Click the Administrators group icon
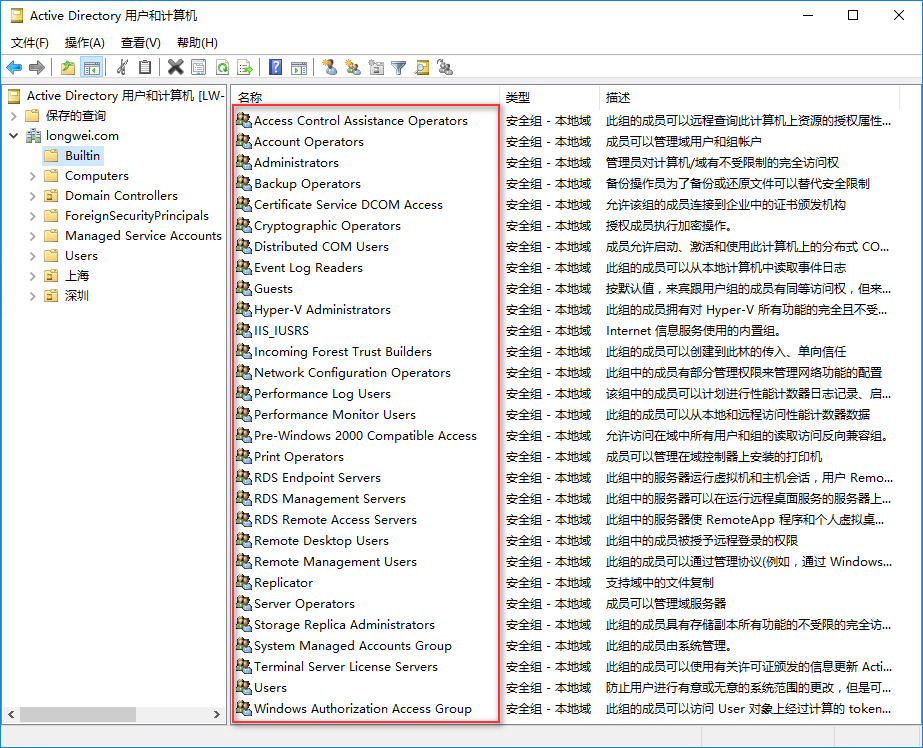Viewport: 923px width, 748px height. [244, 162]
